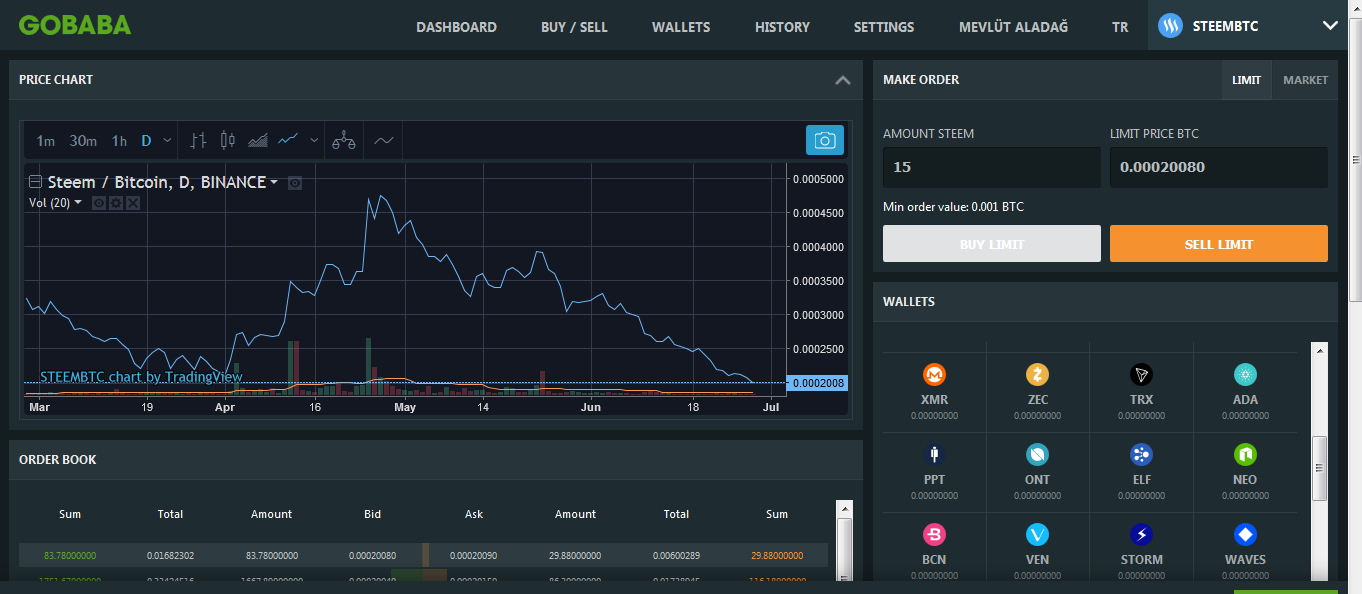This screenshot has height=594, width=1362.
Task: Click the STORM wallet coin icon
Action: (1141, 535)
